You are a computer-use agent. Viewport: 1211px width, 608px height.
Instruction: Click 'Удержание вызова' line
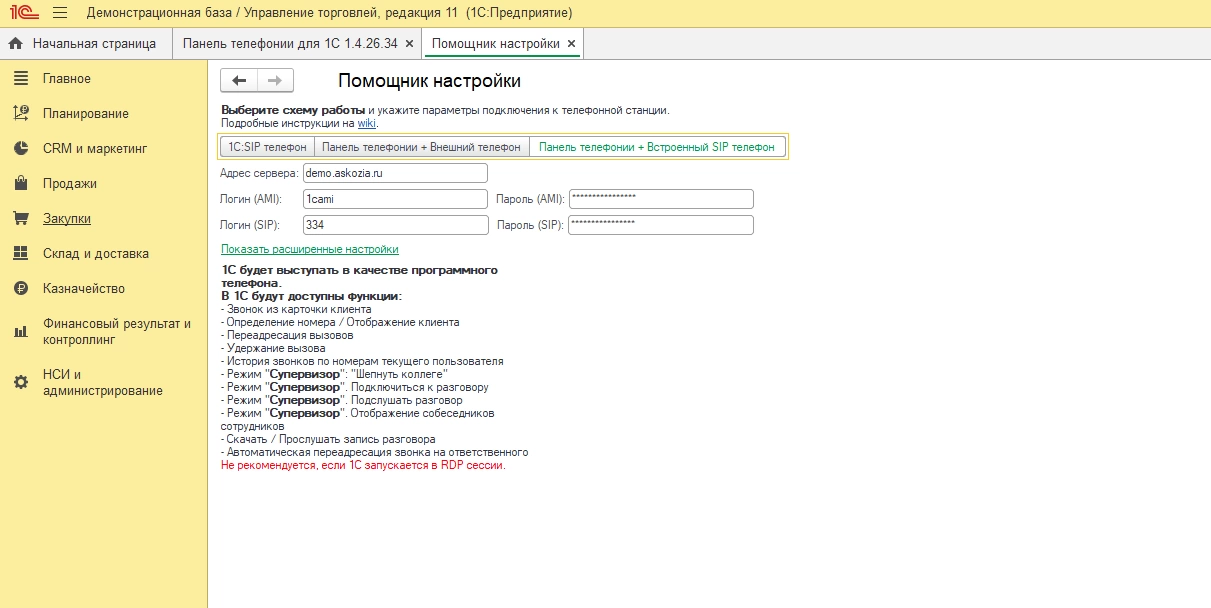(273, 348)
